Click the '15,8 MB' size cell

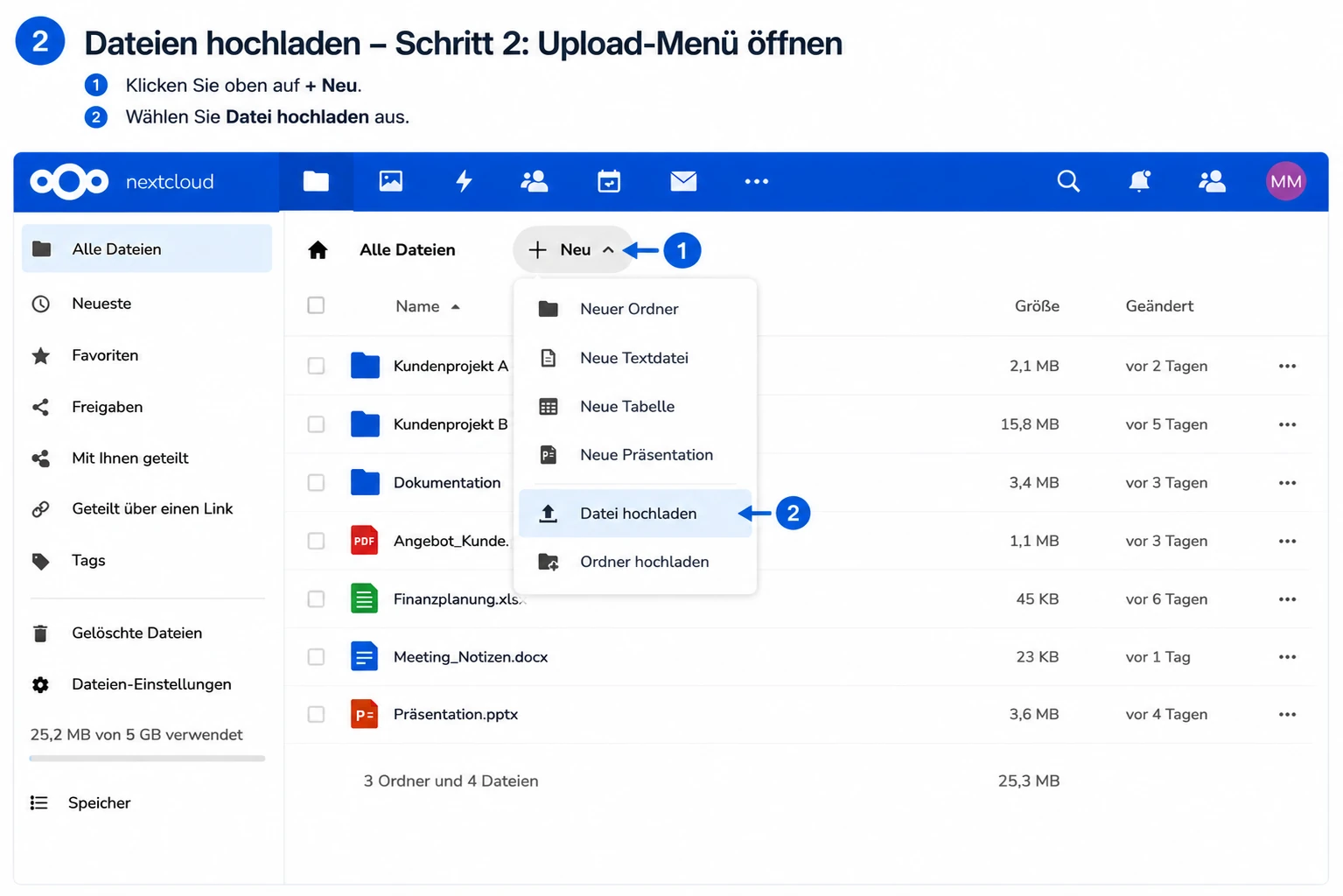click(1030, 424)
